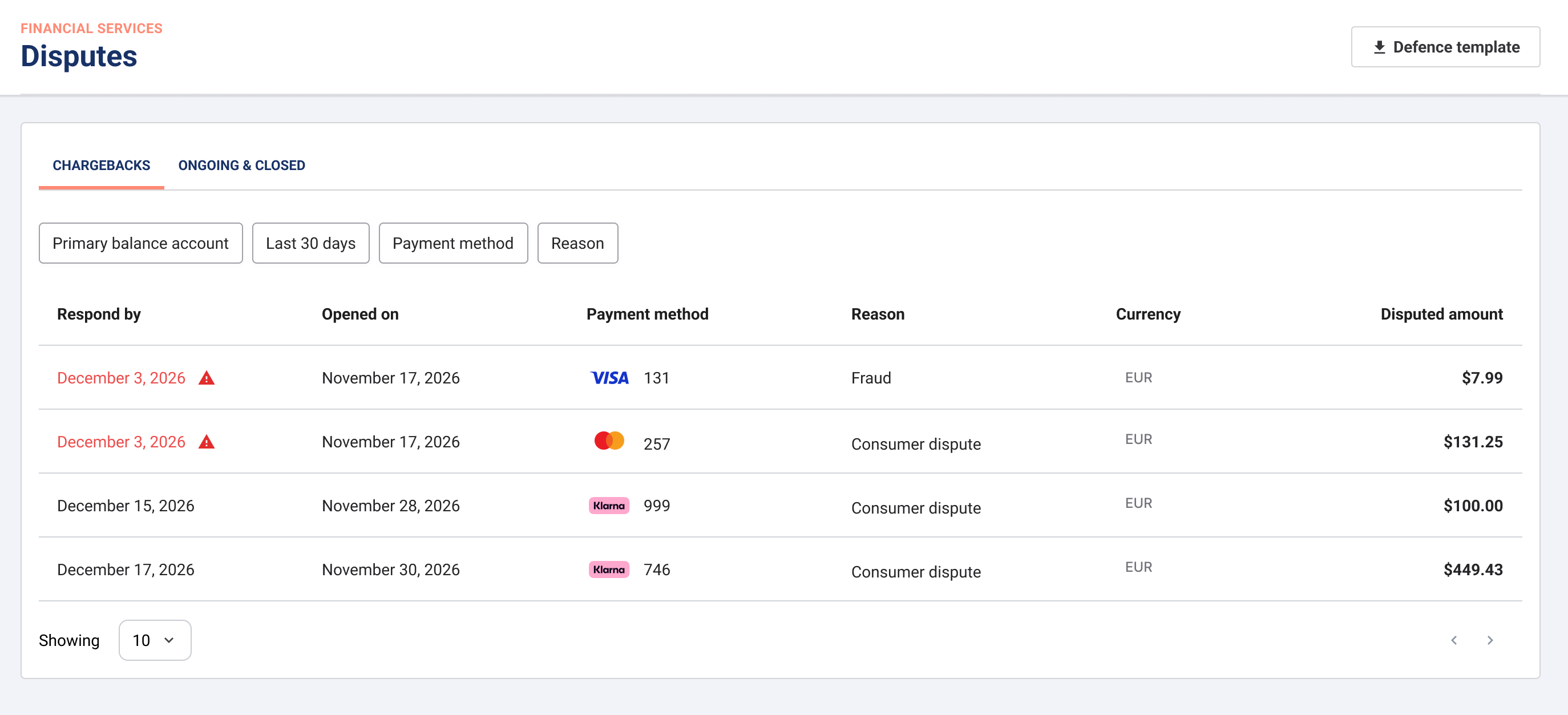Go to next page with right chevron
This screenshot has width=1568, height=715.
(1489, 640)
